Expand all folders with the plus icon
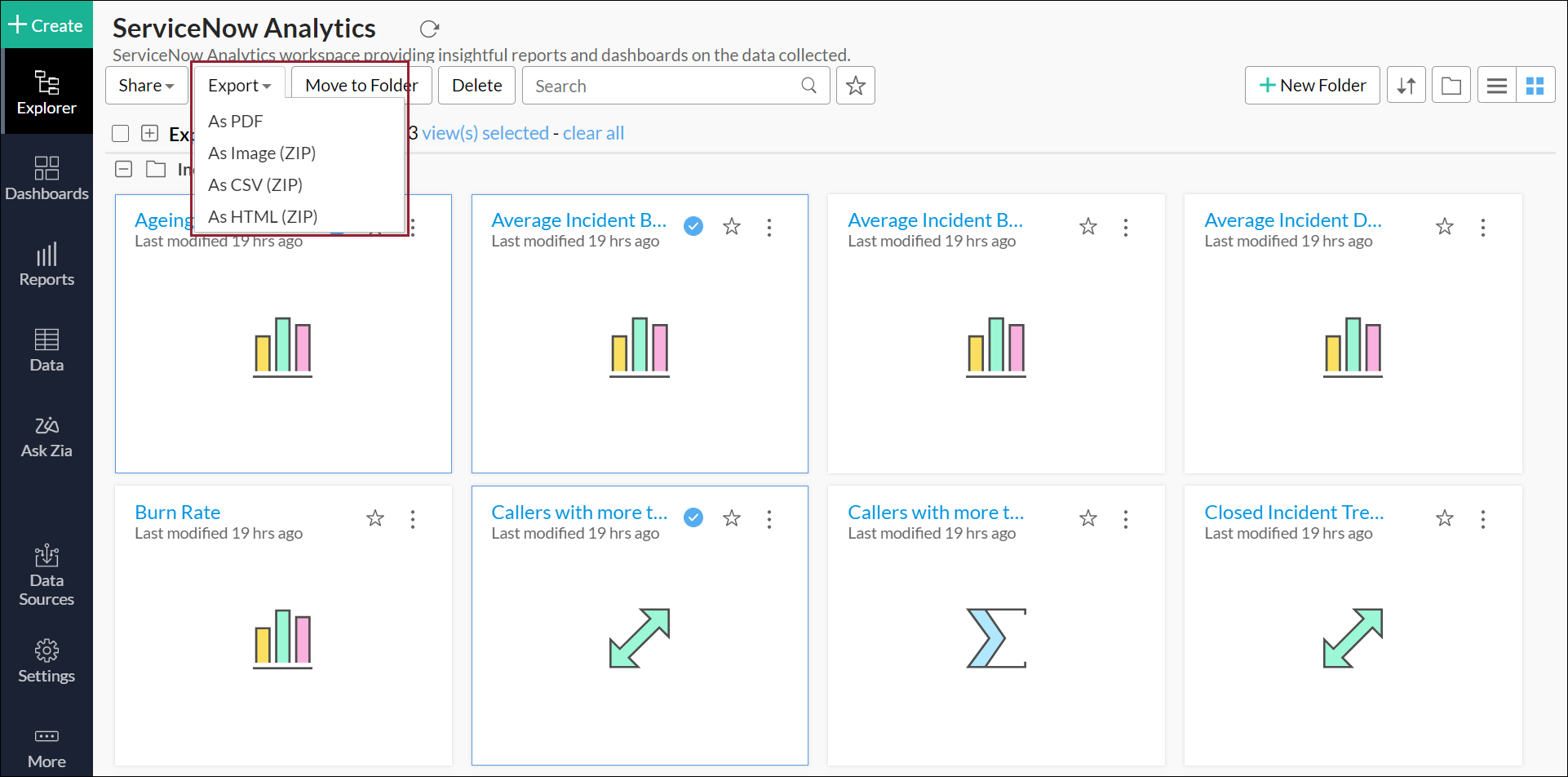Image resolution: width=1568 pixels, height=777 pixels. pos(149,133)
